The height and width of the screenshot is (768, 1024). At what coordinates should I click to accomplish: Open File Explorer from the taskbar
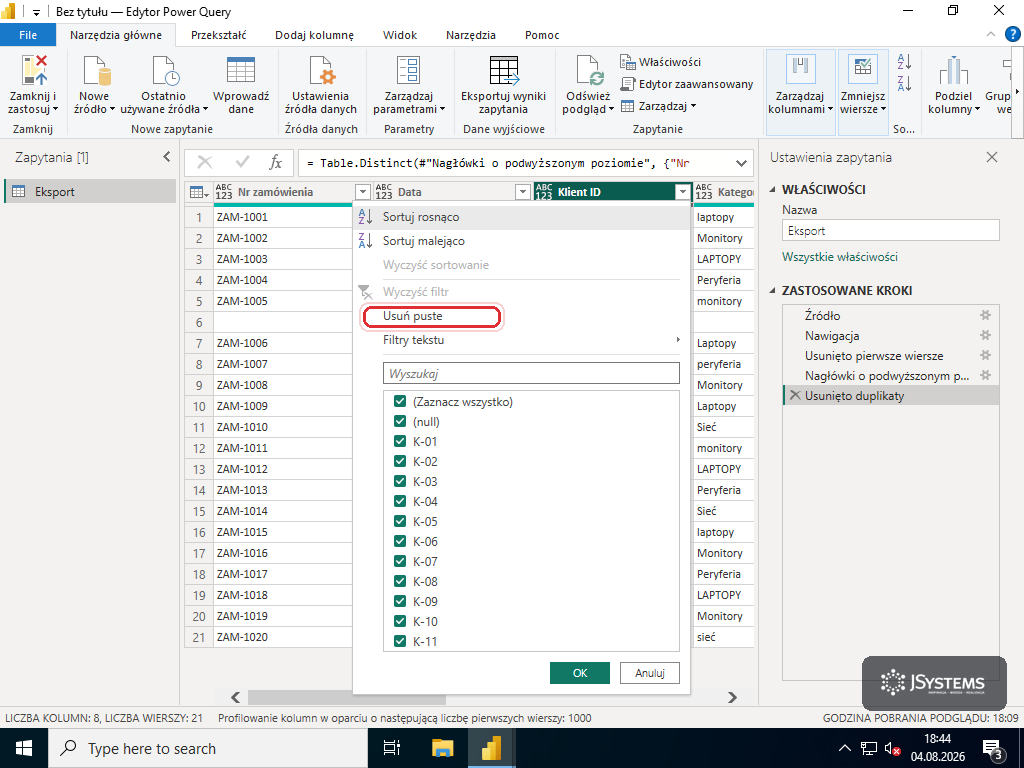pos(443,748)
